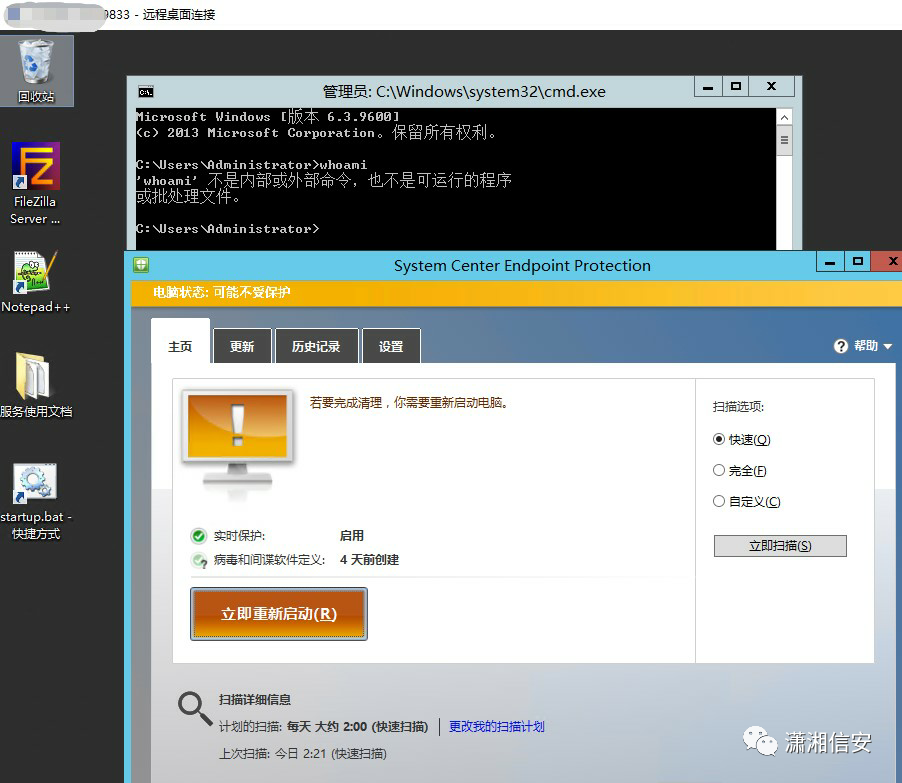The width and height of the screenshot is (902, 783).
Task: Click the cmd.exe window title bar text
Action: pos(464,91)
